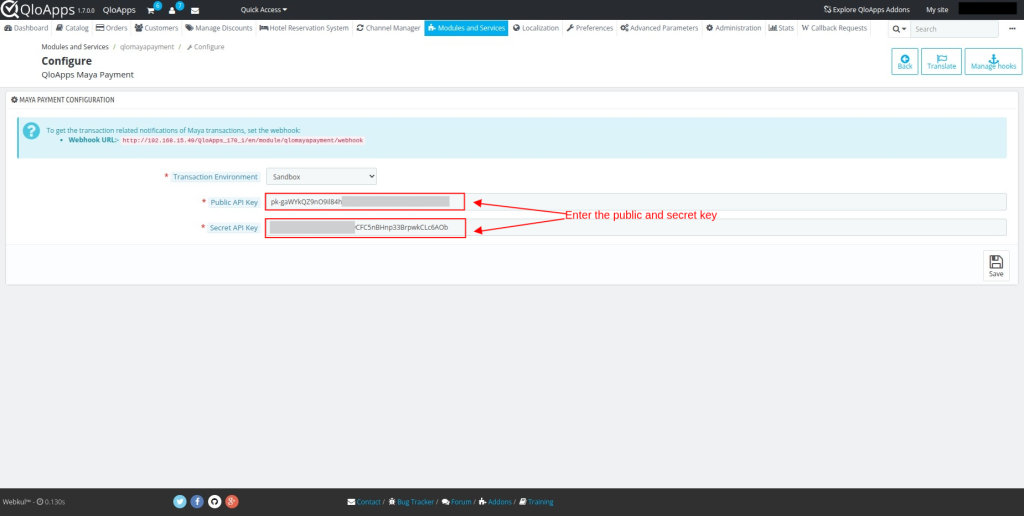Open the shopping cart orders notification icon
Image resolution: width=1024 pixels, height=516 pixels.
click(x=151, y=10)
